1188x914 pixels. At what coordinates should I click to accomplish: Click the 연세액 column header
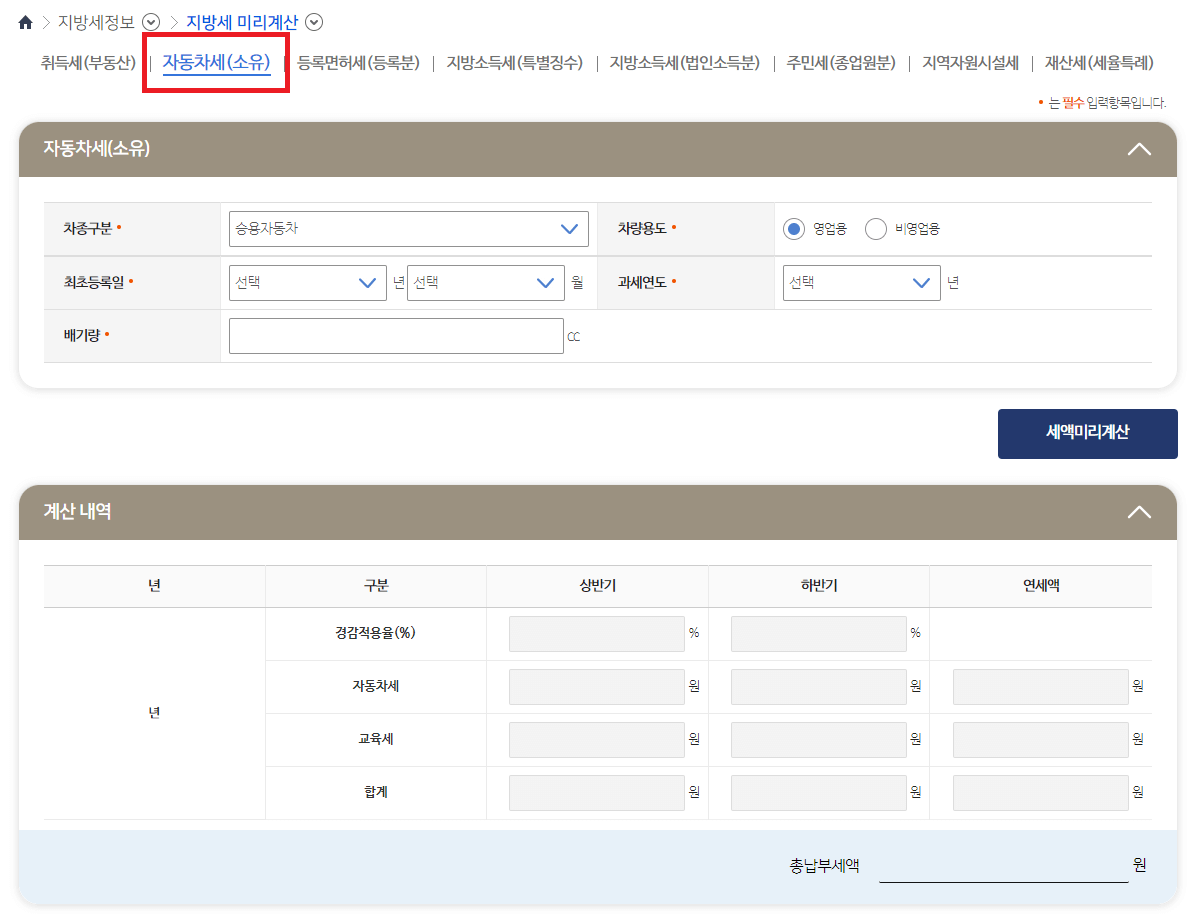coord(1041,586)
